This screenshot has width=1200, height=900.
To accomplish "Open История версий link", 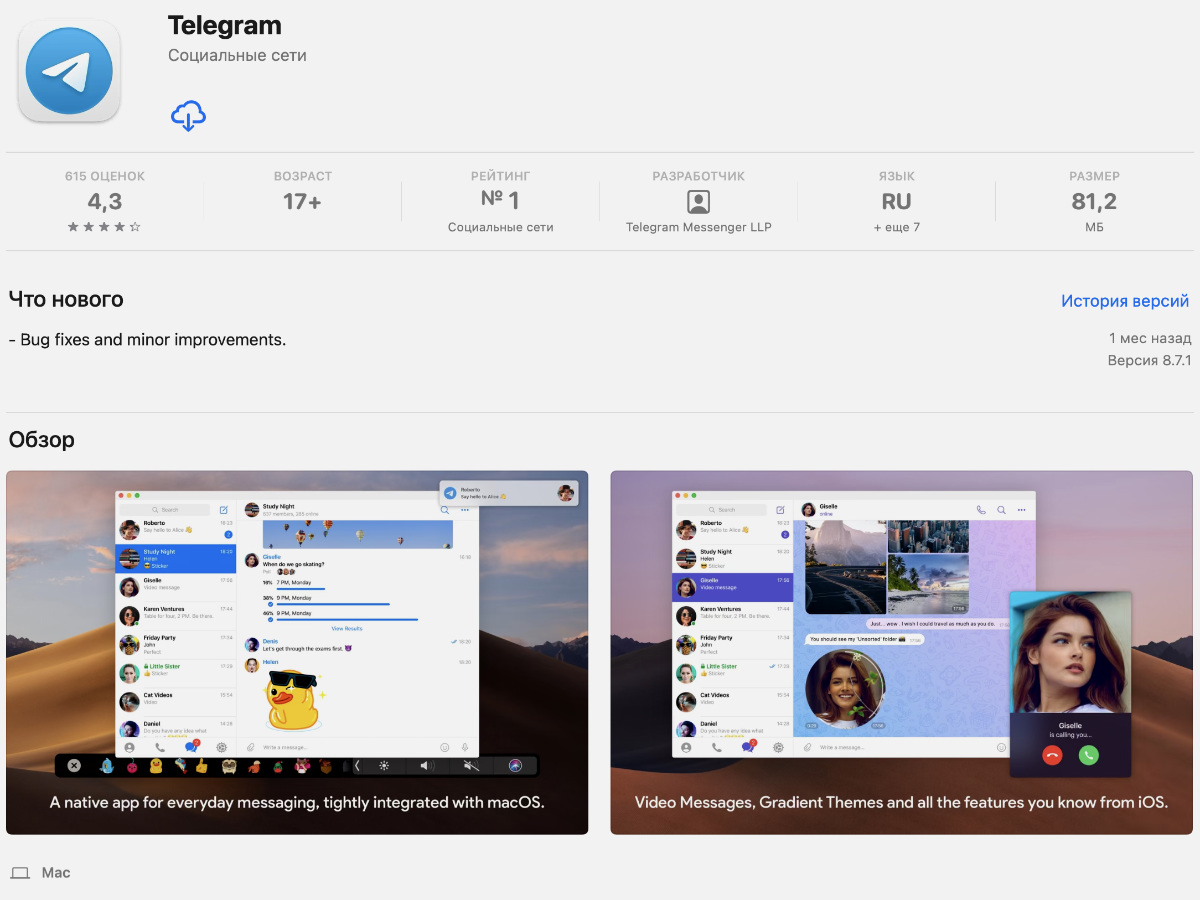I will click(1125, 301).
